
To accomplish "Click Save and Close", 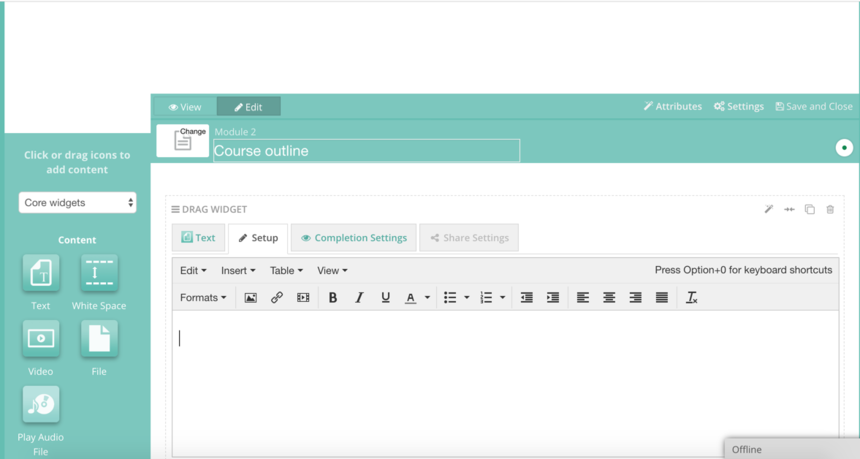I will click(814, 106).
